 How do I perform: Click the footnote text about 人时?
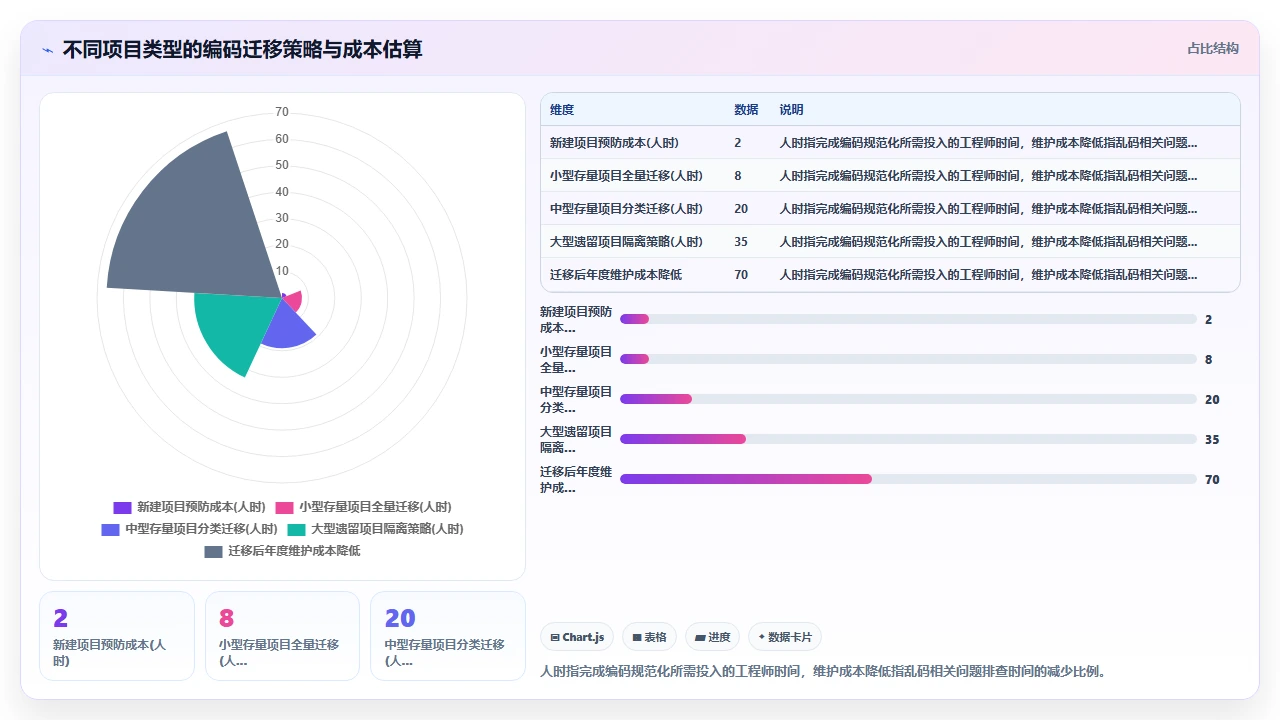point(823,671)
